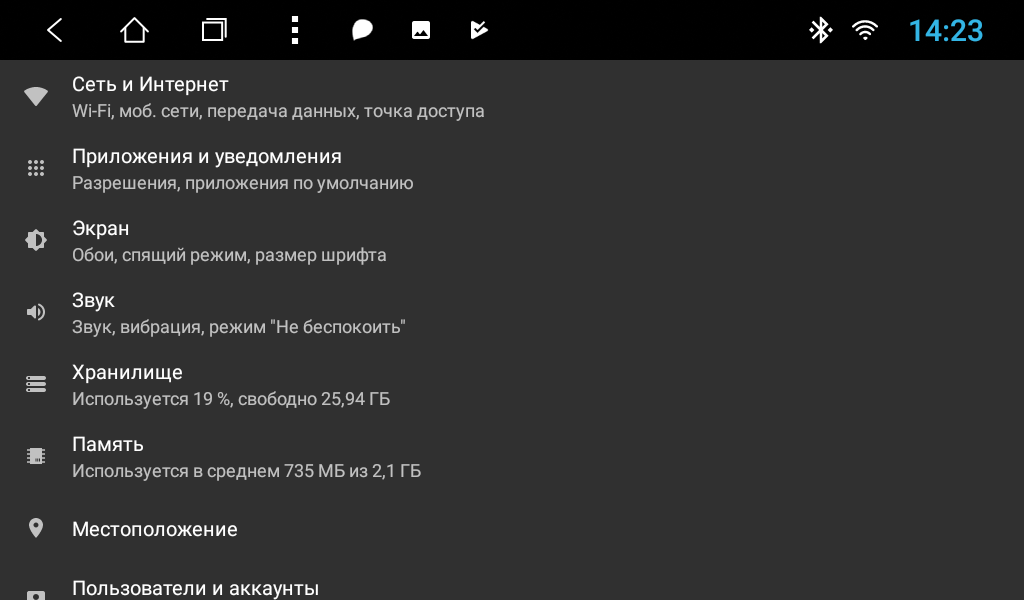Open Местоположение location settings
The height and width of the screenshot is (600, 1024).
pos(512,528)
